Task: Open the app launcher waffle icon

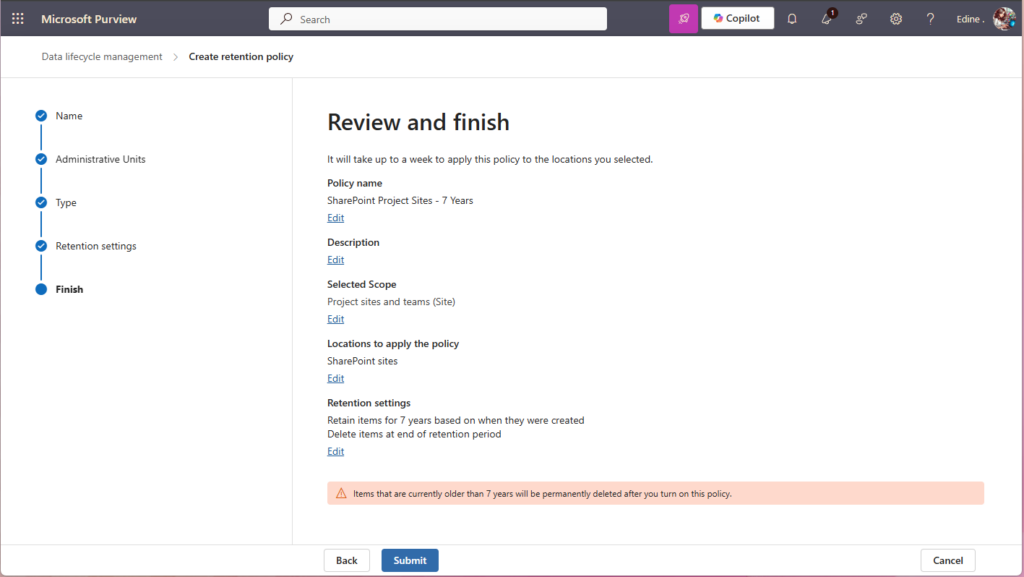Action: point(18,19)
